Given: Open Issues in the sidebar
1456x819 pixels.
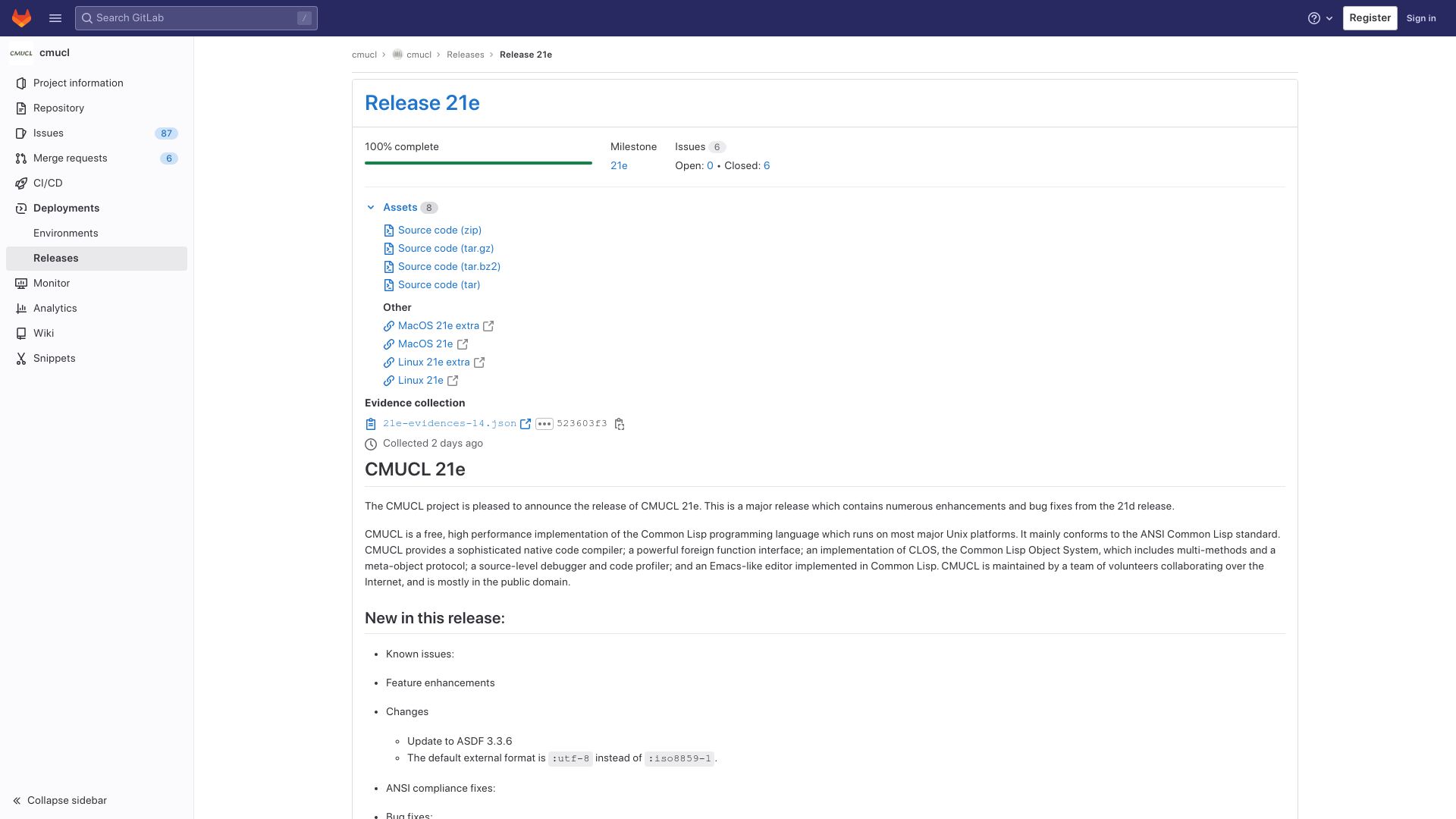Looking at the screenshot, I should (96, 133).
